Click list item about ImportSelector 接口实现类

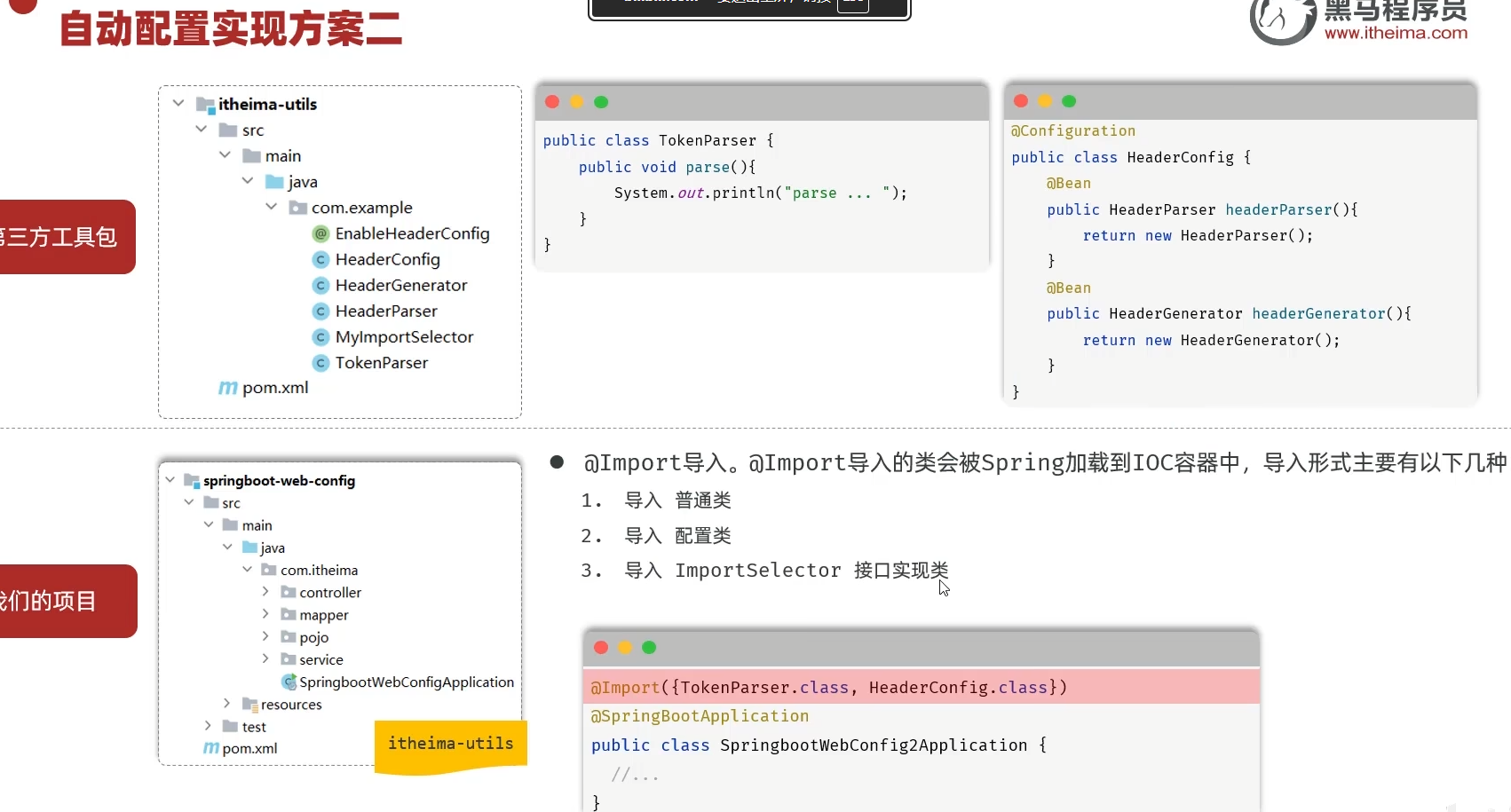787,571
